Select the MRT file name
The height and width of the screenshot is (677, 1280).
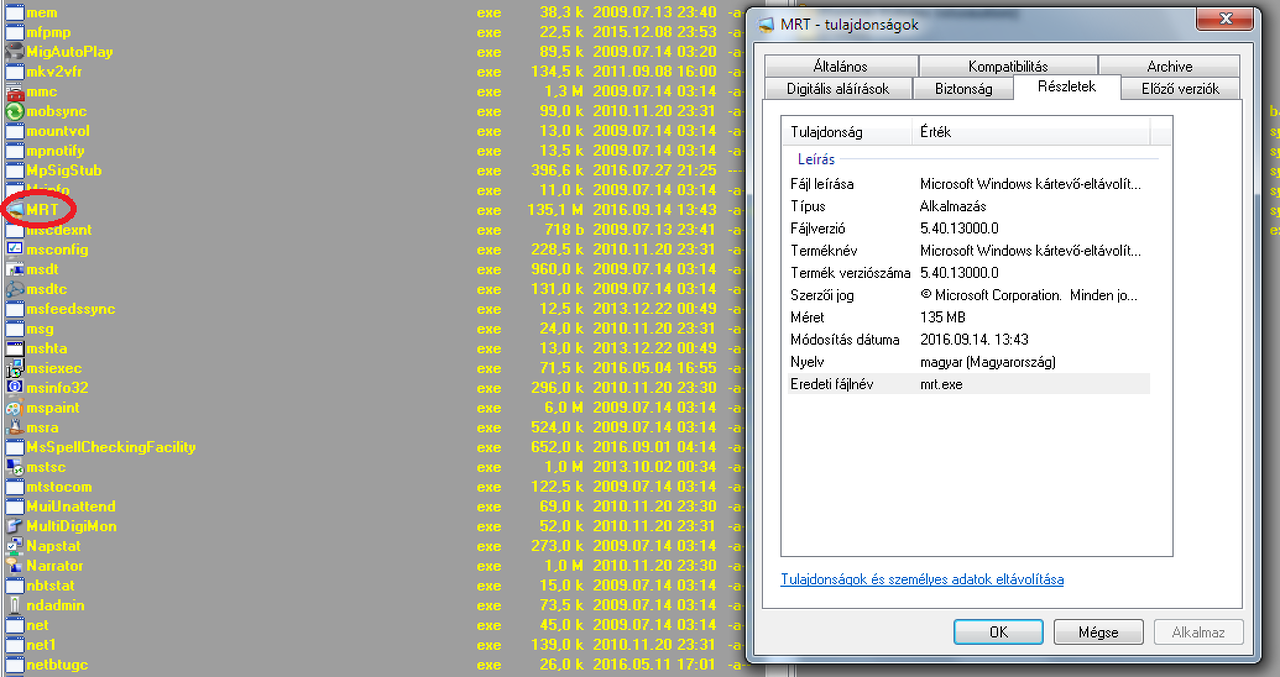[x=43, y=210]
